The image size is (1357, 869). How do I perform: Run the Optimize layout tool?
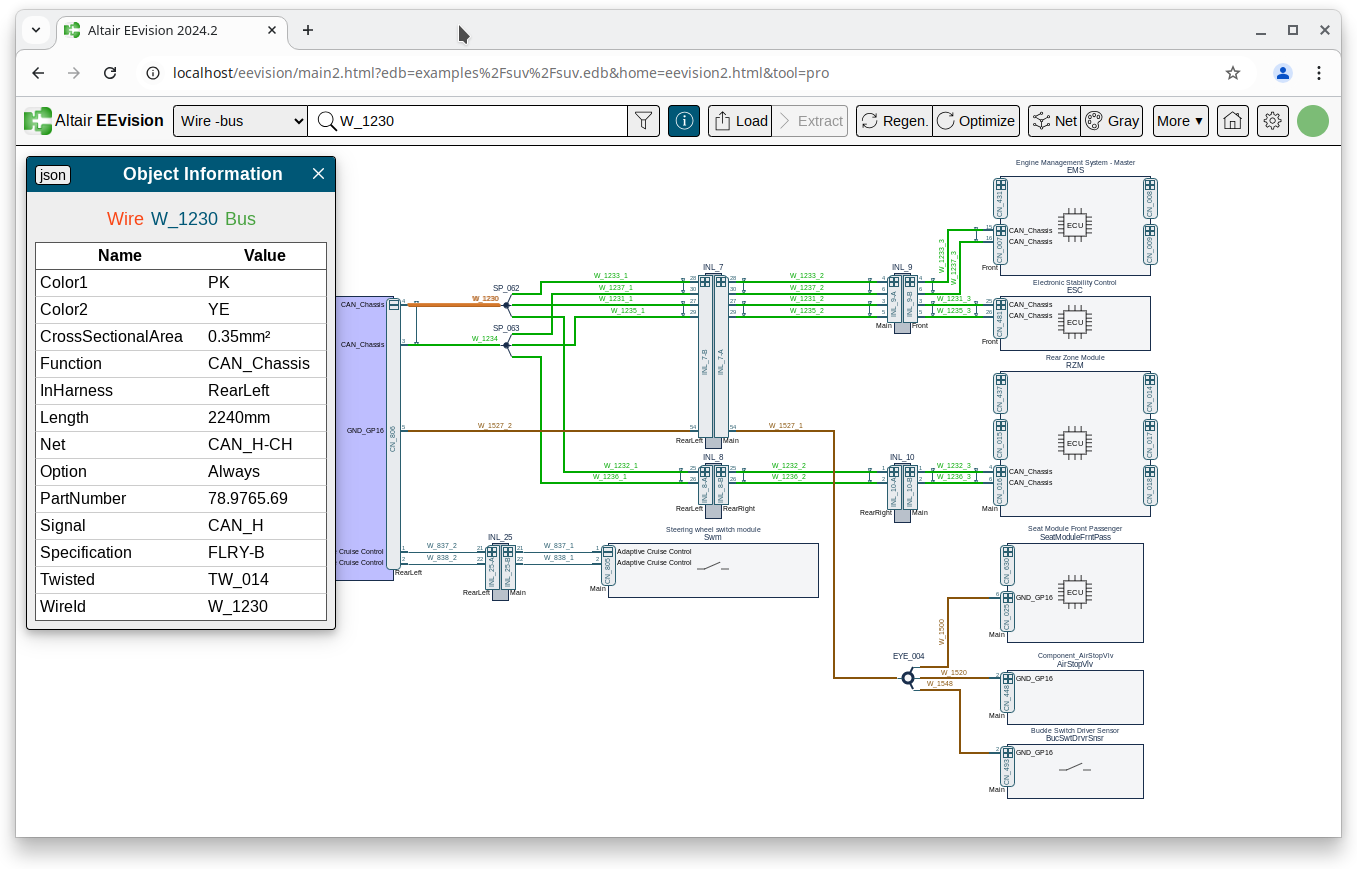click(x=976, y=121)
